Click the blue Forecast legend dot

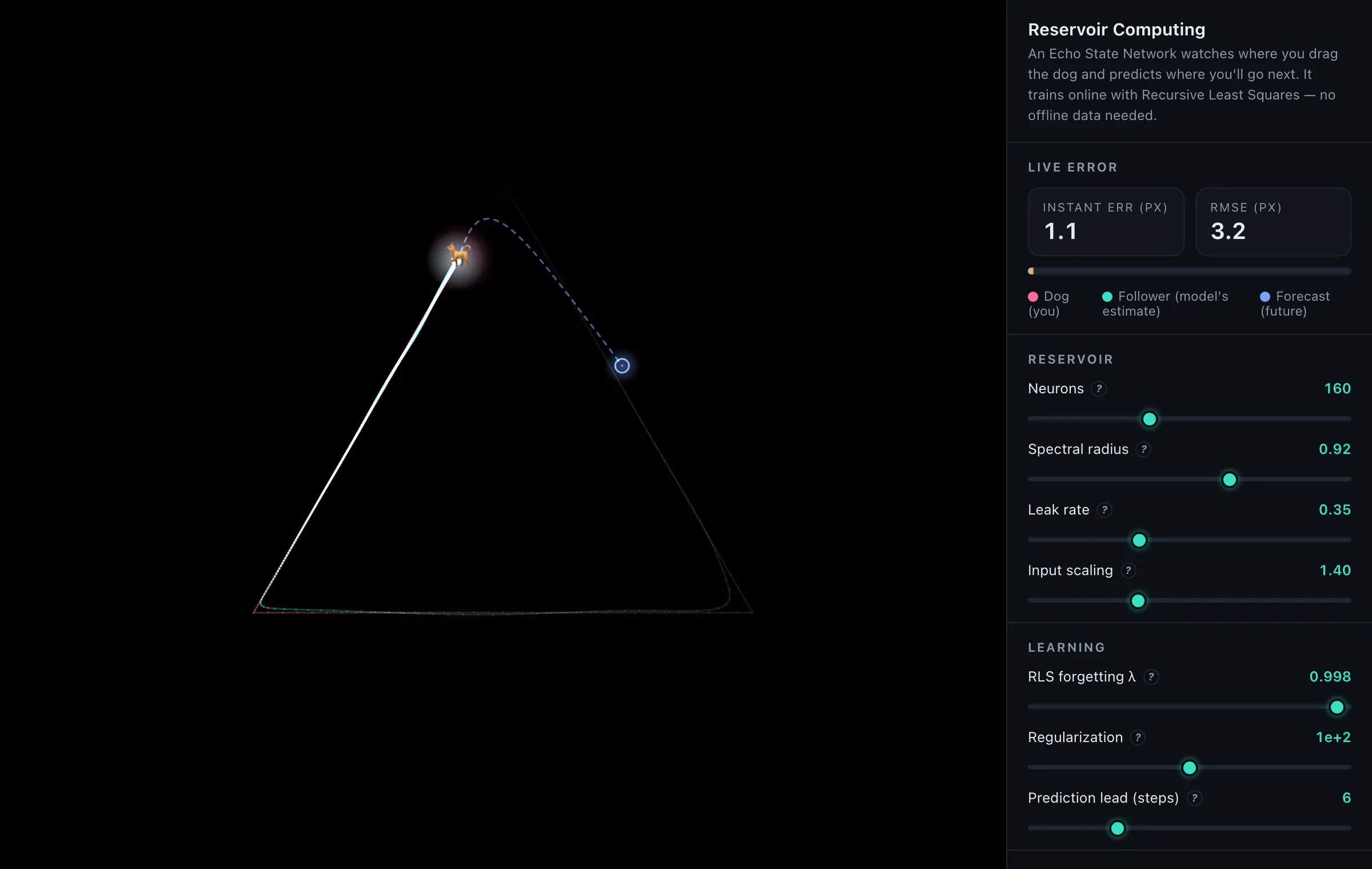click(1265, 297)
